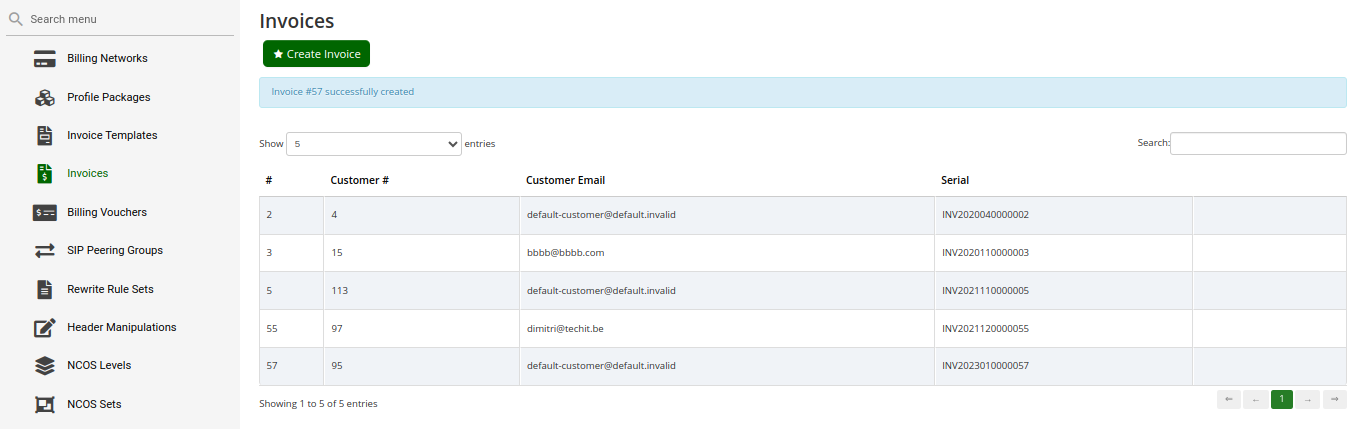Open the Show entries dropdown
Screen dimensions: 1365x429
point(374,144)
